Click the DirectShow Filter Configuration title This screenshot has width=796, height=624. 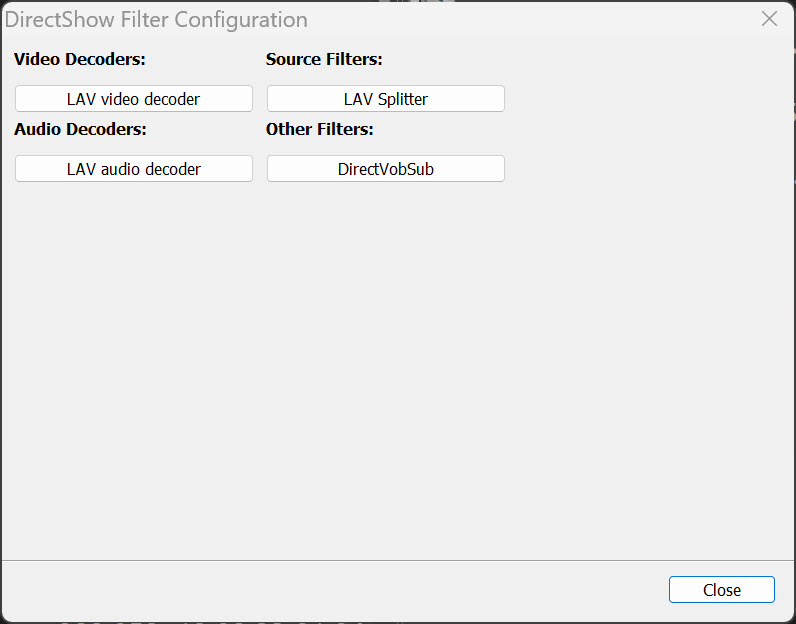[x=156, y=20]
